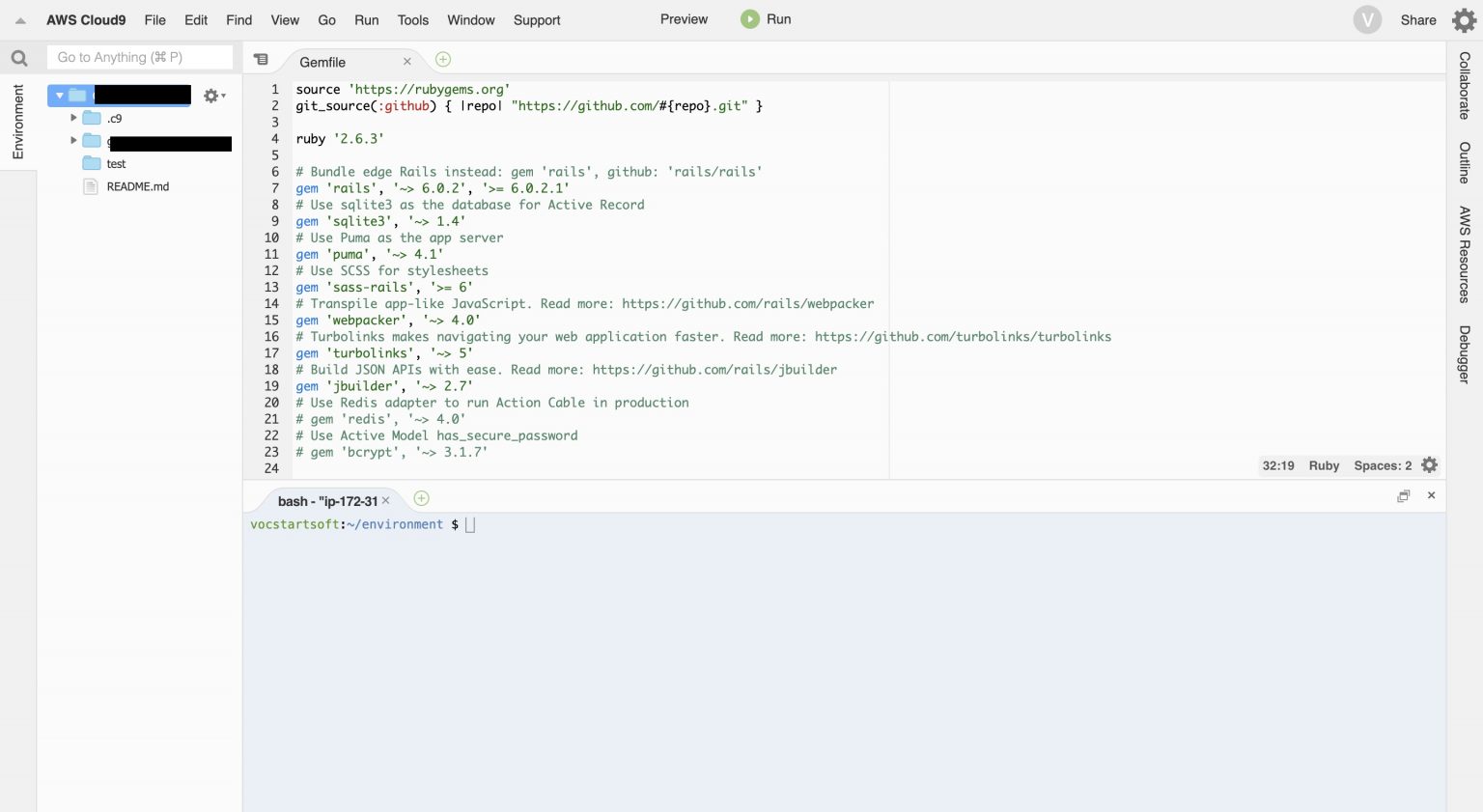Toggle the Environment side panel

pyautogui.click(x=17, y=122)
